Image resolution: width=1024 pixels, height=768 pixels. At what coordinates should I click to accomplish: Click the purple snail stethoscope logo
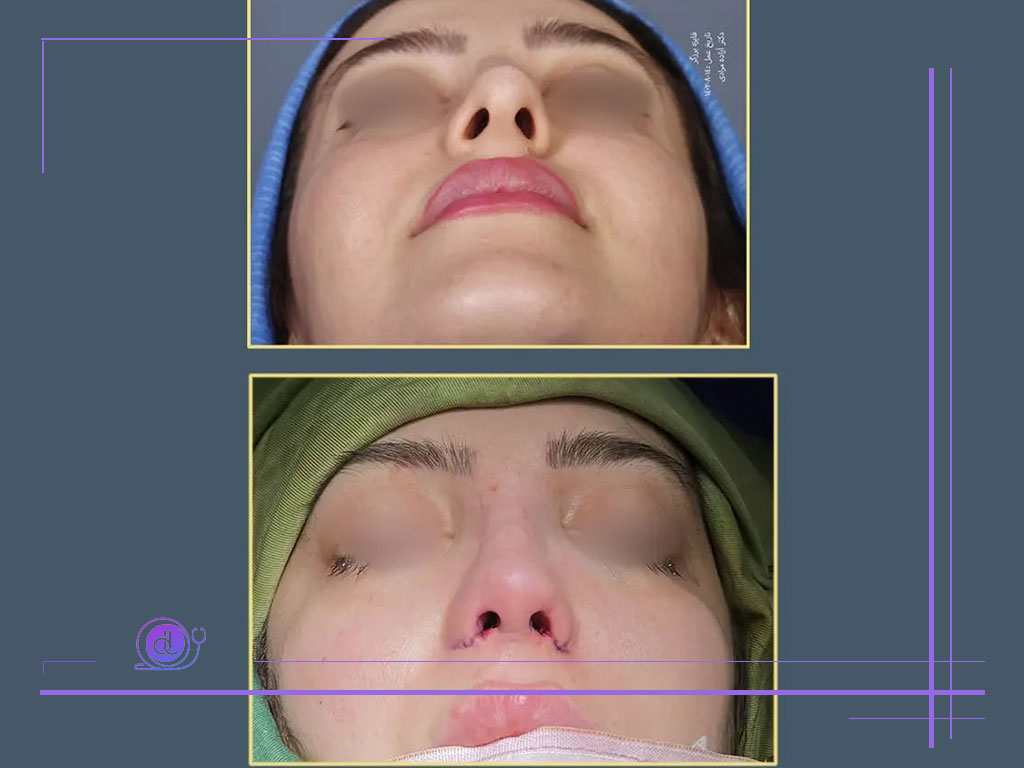(x=170, y=643)
